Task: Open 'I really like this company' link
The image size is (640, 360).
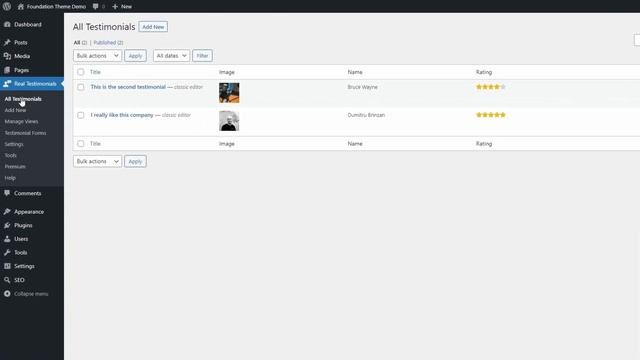Action: click(x=122, y=115)
